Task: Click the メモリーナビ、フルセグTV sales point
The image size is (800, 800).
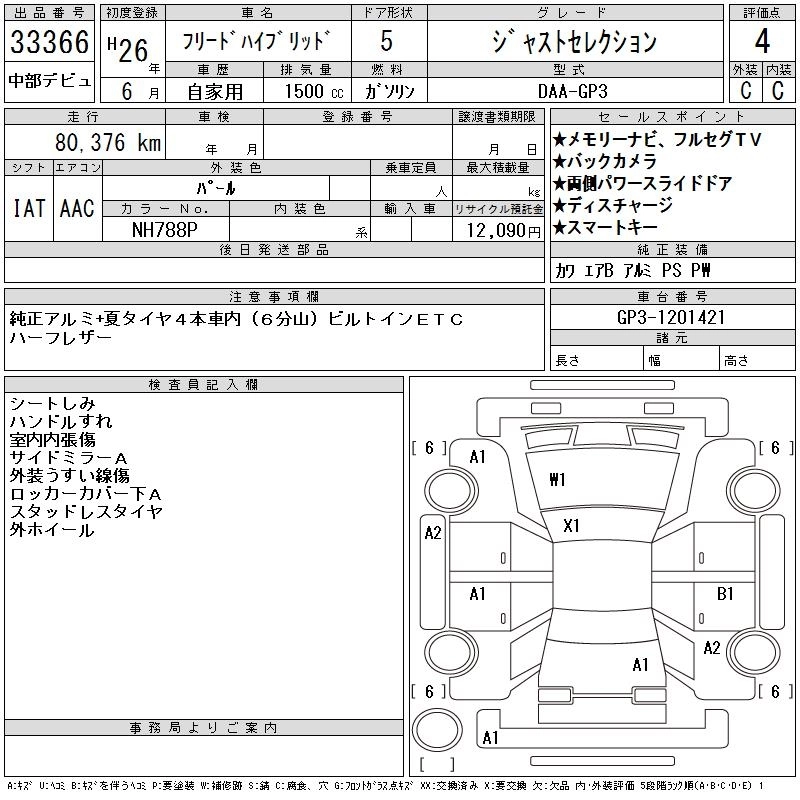Action: [x=657, y=140]
